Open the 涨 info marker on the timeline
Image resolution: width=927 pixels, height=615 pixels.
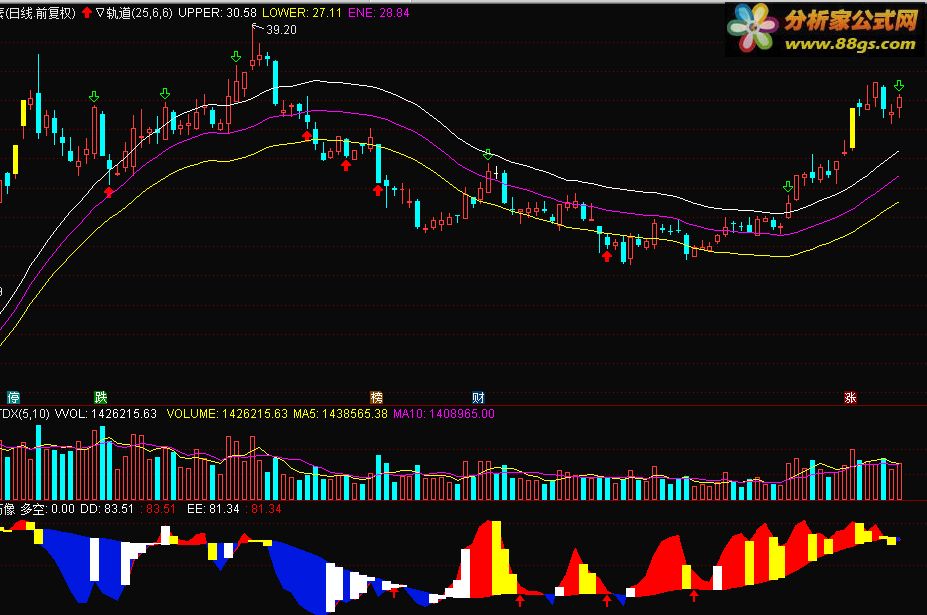tap(850, 397)
